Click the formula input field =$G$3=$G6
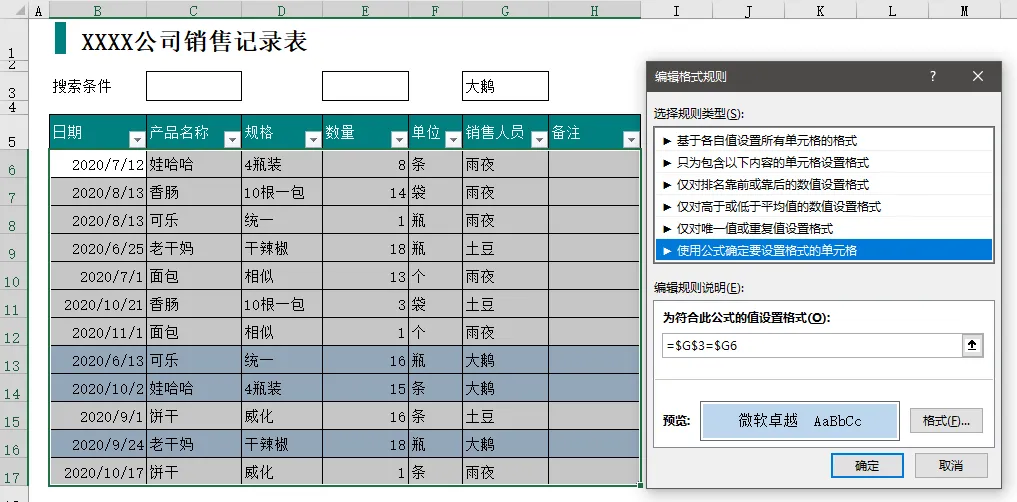This screenshot has width=1017, height=502. point(812,346)
